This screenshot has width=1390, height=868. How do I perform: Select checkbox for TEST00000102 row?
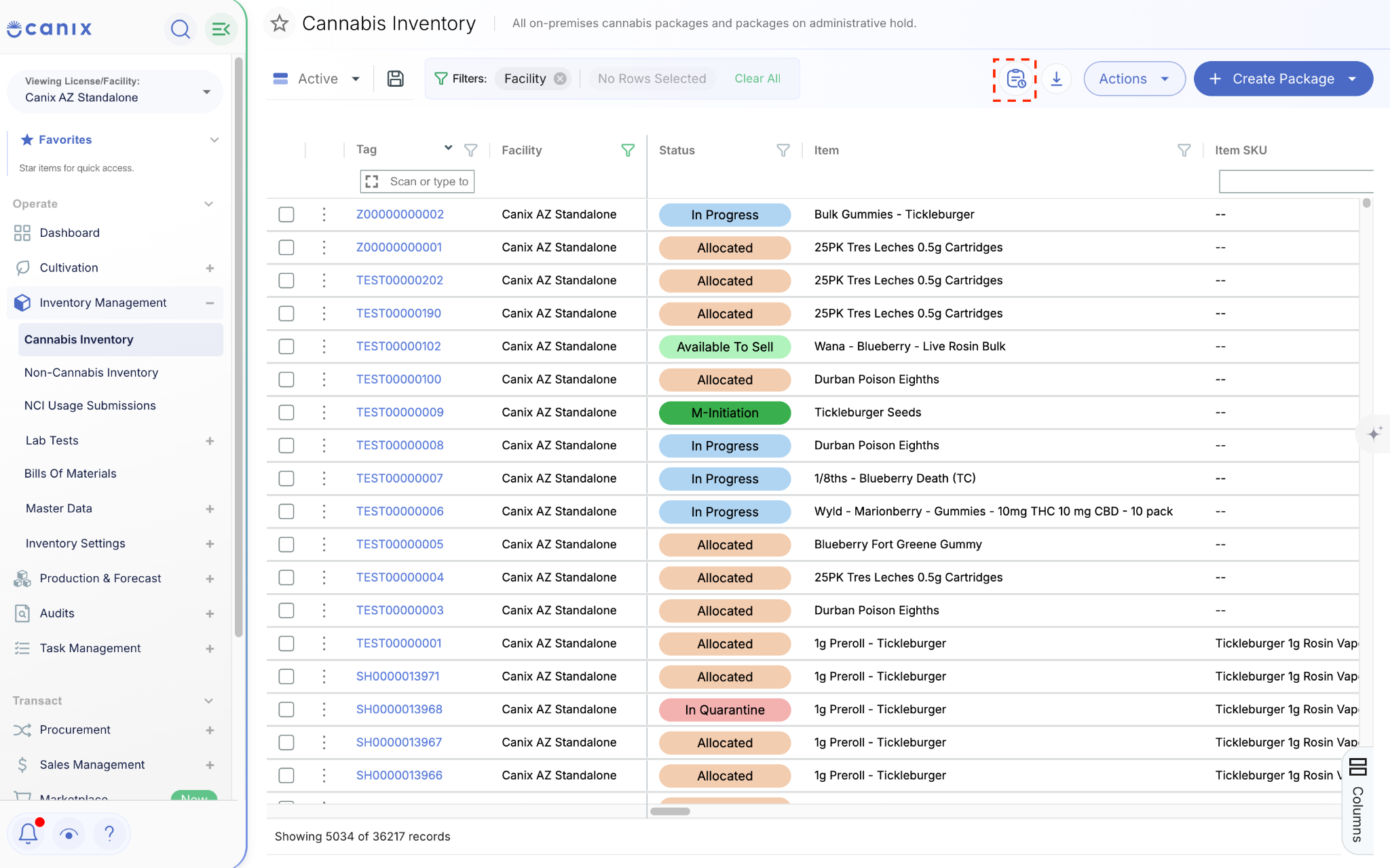pos(286,346)
